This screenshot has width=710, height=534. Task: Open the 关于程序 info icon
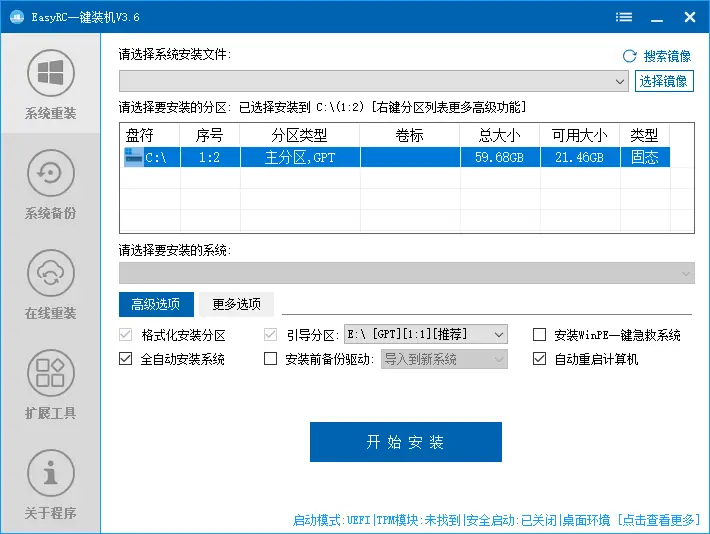point(50,474)
